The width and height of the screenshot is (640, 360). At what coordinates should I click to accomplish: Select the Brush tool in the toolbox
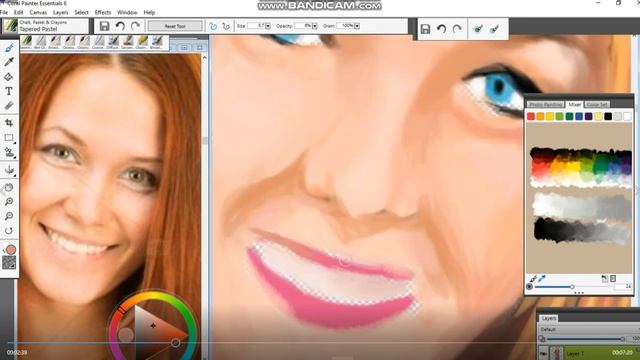pyautogui.click(x=9, y=48)
